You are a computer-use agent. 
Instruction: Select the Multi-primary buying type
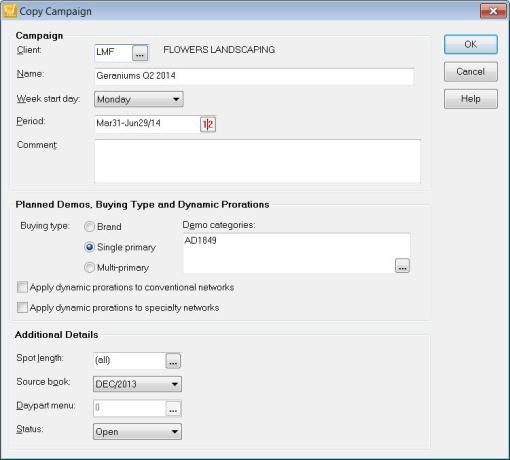tap(89, 268)
